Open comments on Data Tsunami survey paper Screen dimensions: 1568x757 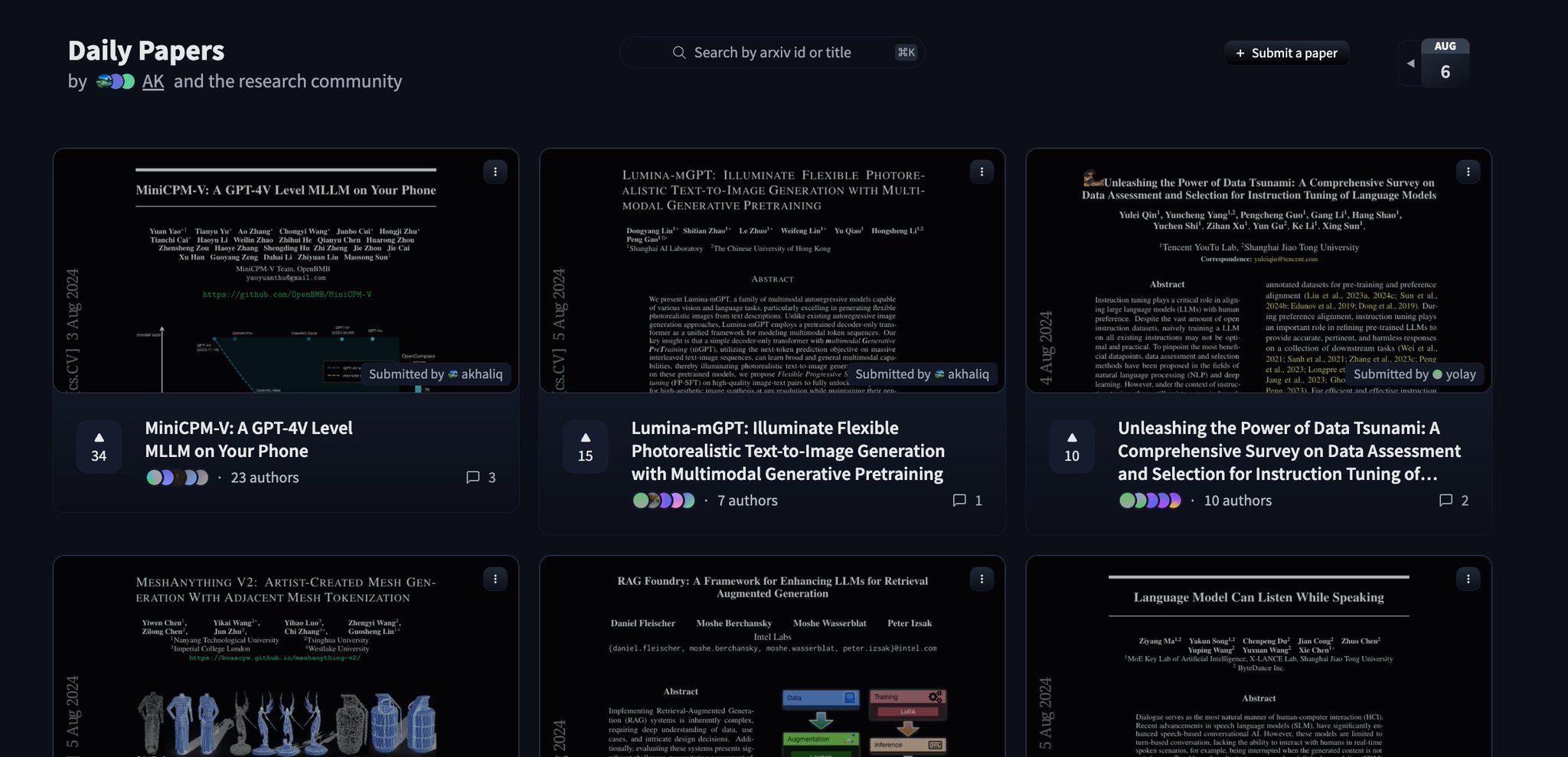click(x=1454, y=501)
